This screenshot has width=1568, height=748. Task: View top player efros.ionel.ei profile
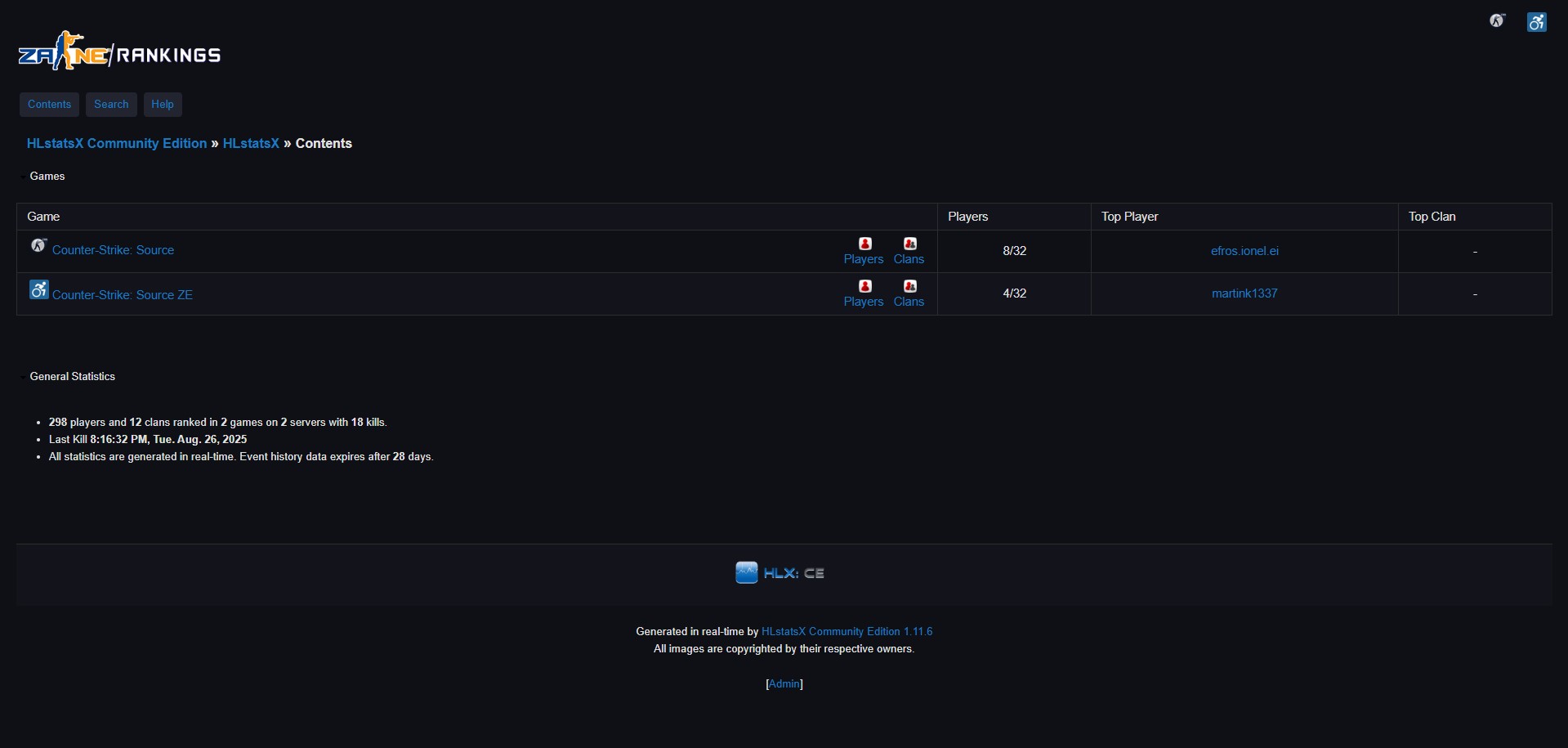point(1244,251)
